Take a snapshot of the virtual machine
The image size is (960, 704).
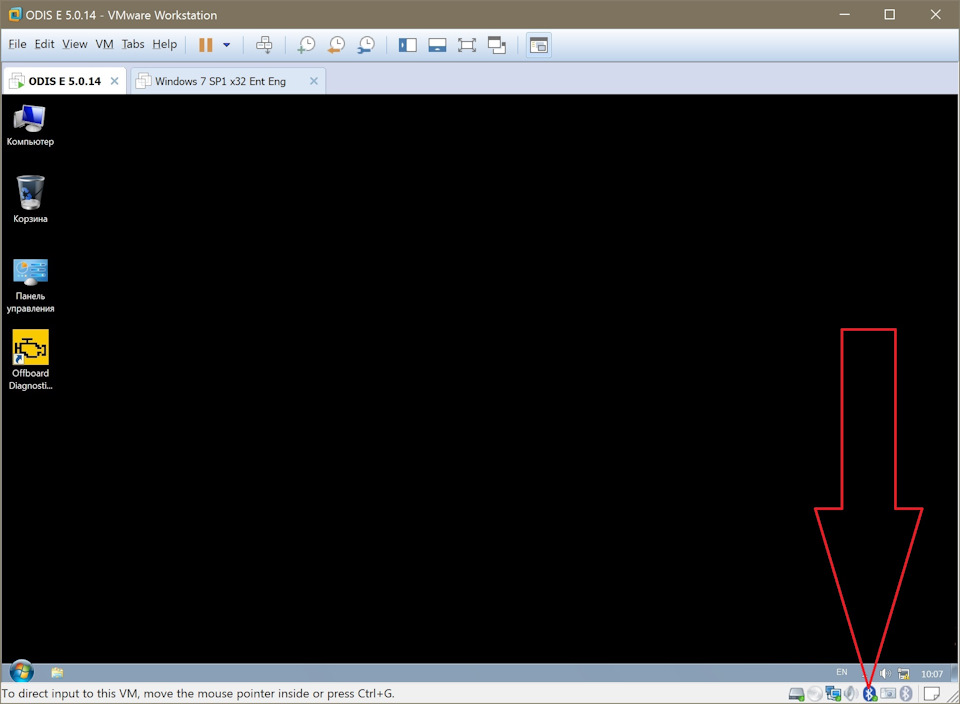click(306, 45)
